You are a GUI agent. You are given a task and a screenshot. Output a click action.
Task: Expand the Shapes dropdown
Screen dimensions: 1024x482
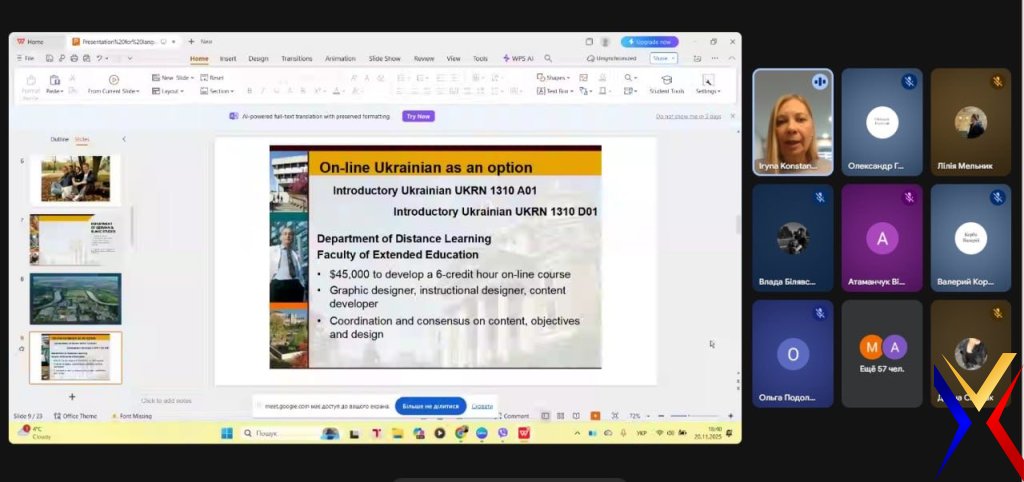(x=553, y=77)
